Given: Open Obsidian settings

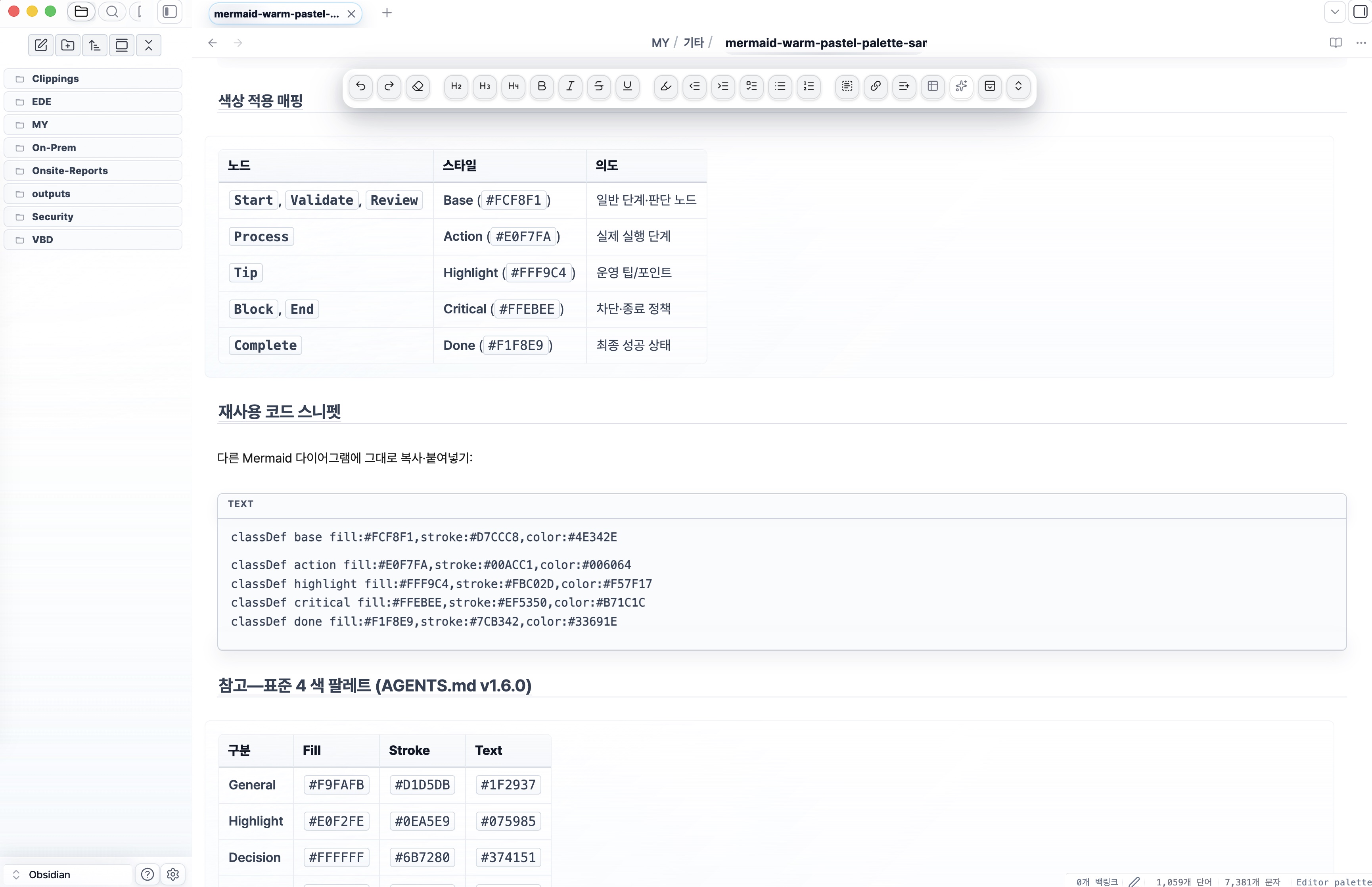Looking at the screenshot, I should [x=173, y=874].
